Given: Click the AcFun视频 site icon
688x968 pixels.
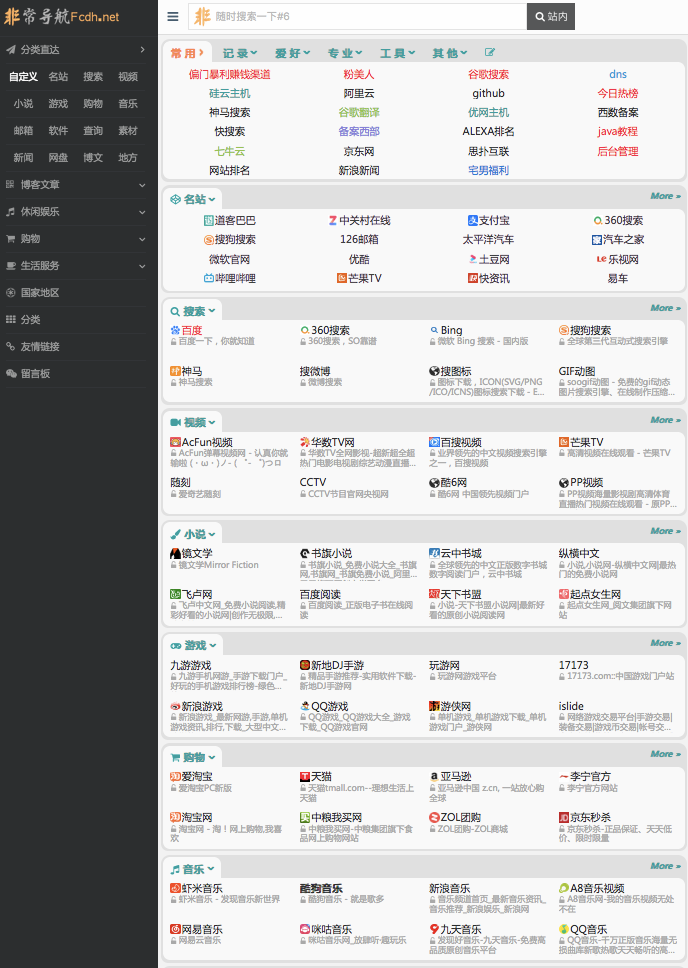Looking at the screenshot, I should coord(175,442).
